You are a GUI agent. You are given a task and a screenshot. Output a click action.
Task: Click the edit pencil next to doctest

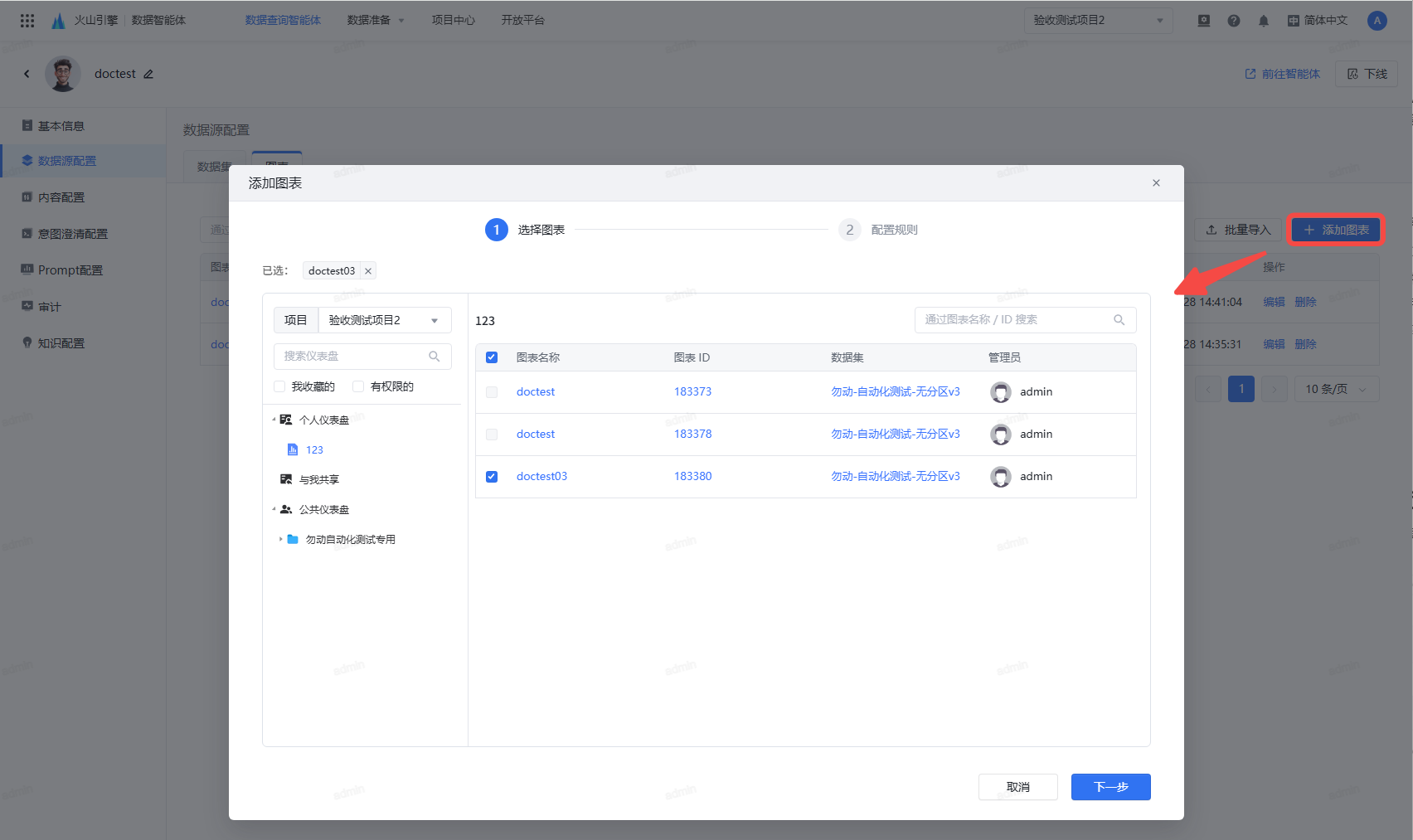pyautogui.click(x=148, y=74)
